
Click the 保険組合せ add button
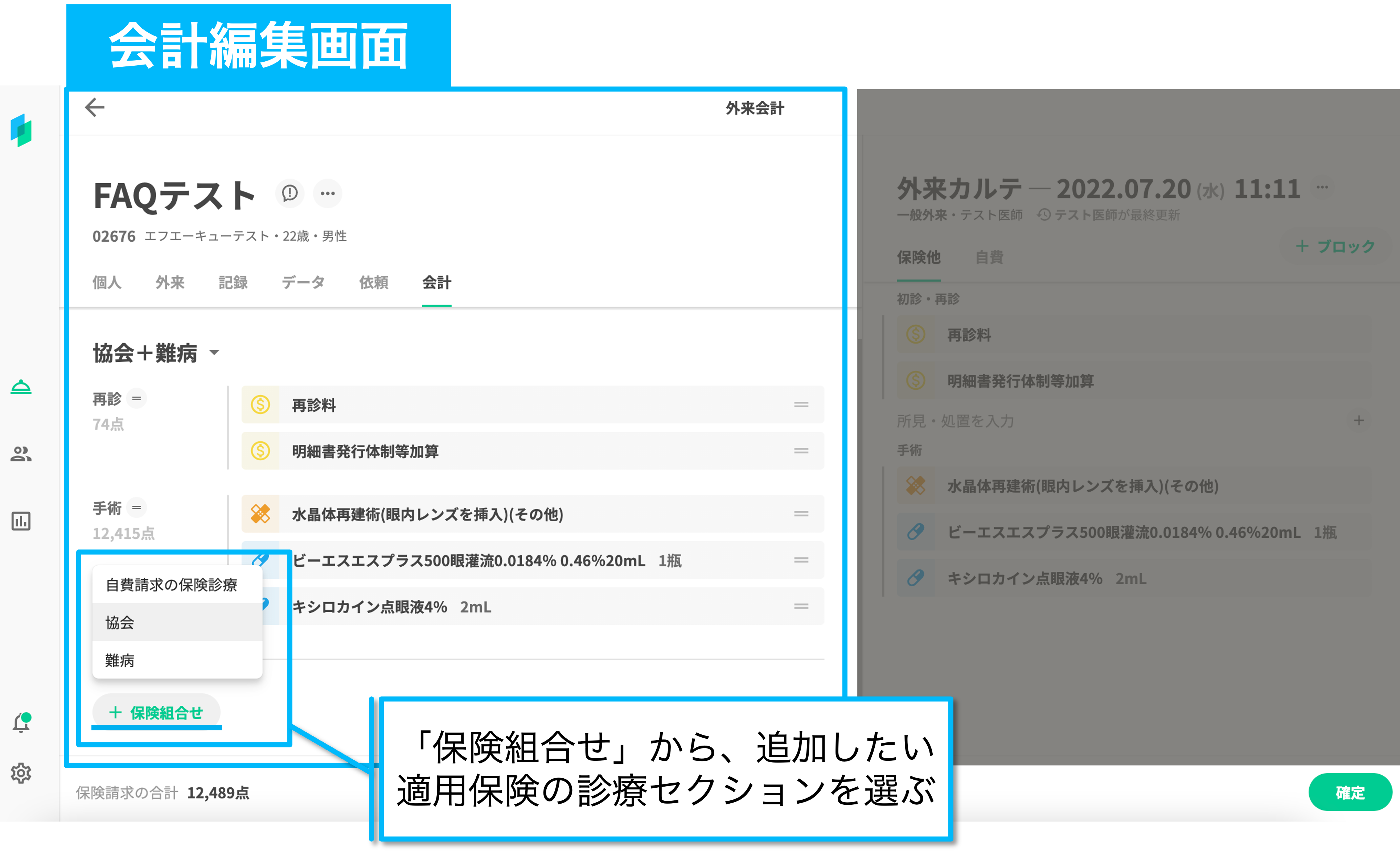point(156,713)
